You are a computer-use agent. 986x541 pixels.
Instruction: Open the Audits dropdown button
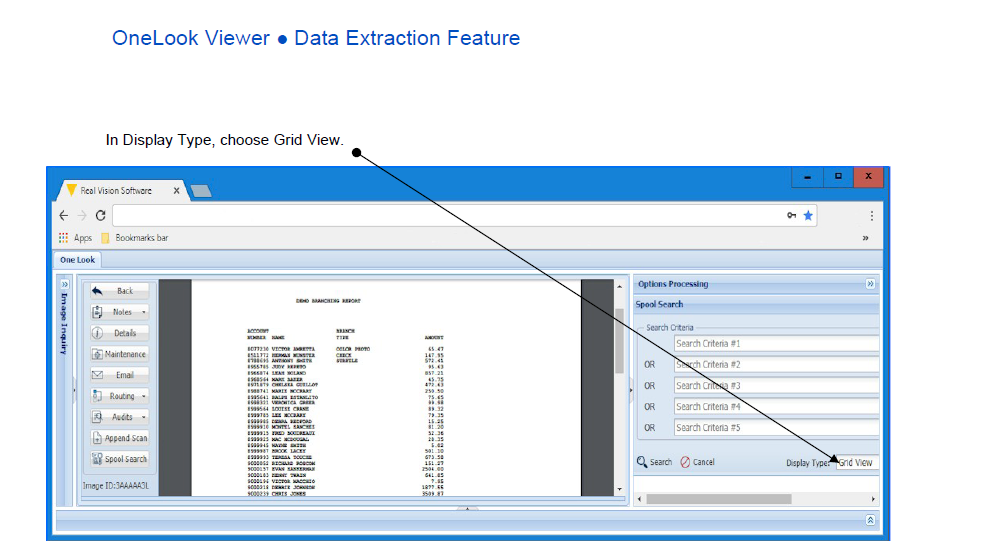119,417
